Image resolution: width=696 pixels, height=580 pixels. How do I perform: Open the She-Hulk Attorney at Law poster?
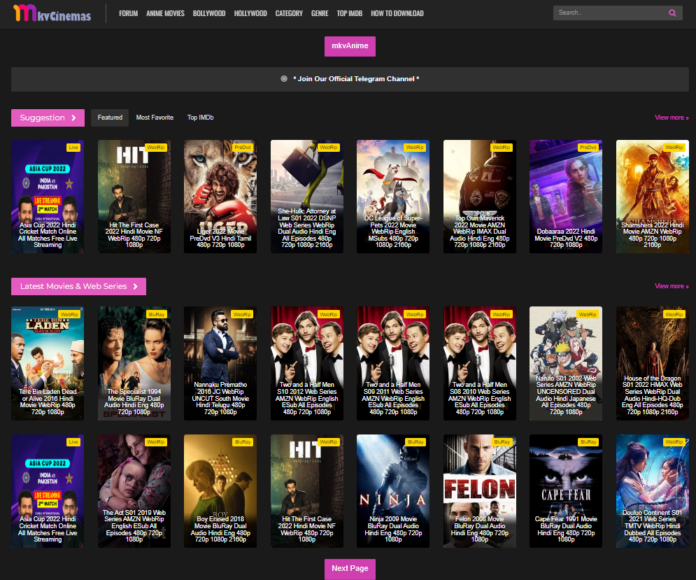[x=307, y=197]
